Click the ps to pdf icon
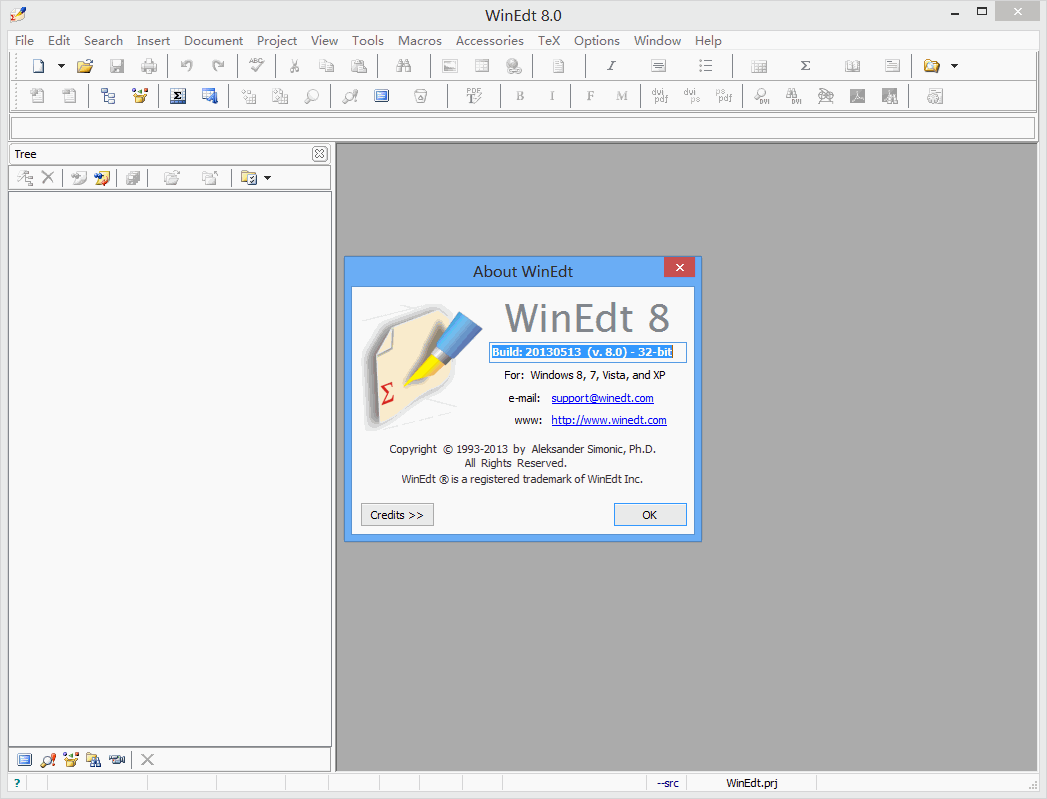The width and height of the screenshot is (1047, 799). [x=723, y=97]
